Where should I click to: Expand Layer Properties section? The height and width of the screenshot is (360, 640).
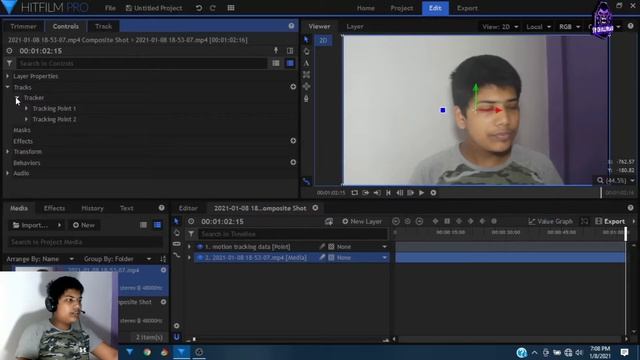pos(7,76)
